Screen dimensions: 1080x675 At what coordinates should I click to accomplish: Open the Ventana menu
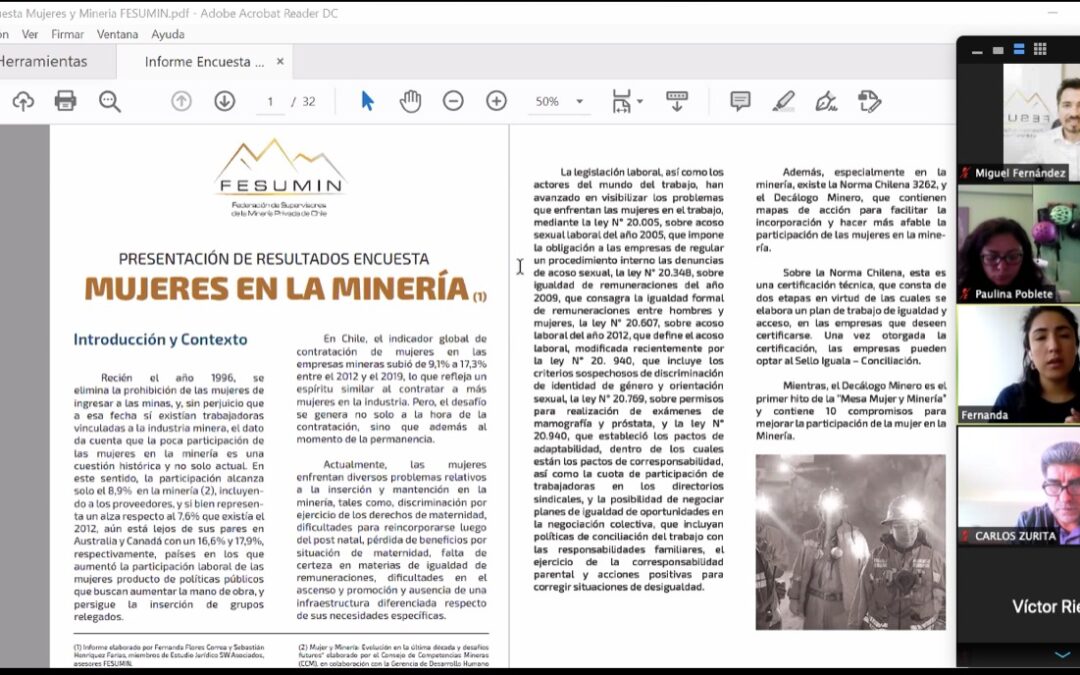tap(117, 34)
